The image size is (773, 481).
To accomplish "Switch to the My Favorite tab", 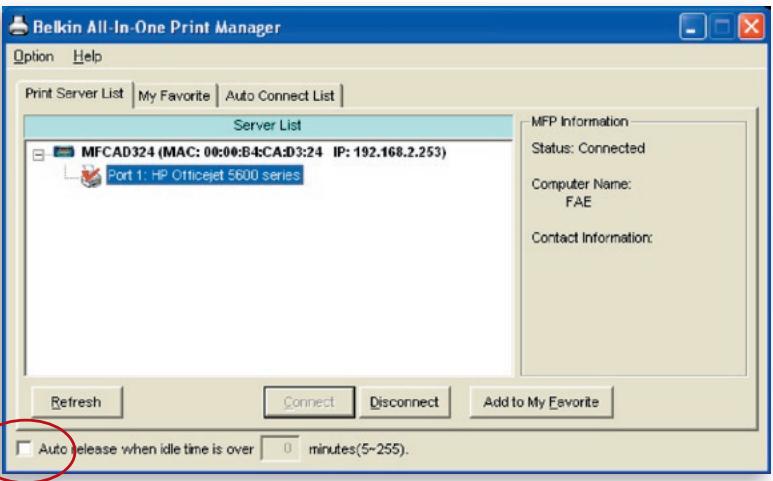I will click(174, 96).
